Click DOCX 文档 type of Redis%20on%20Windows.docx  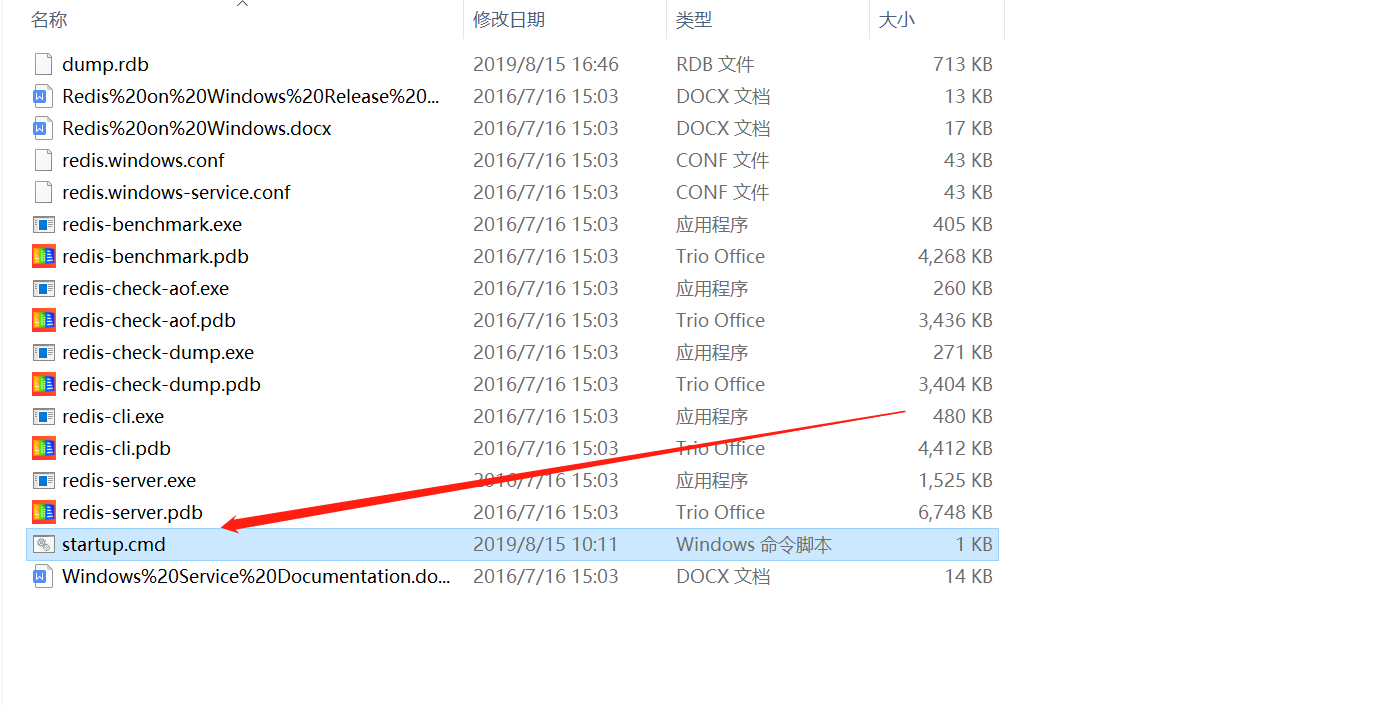723,128
